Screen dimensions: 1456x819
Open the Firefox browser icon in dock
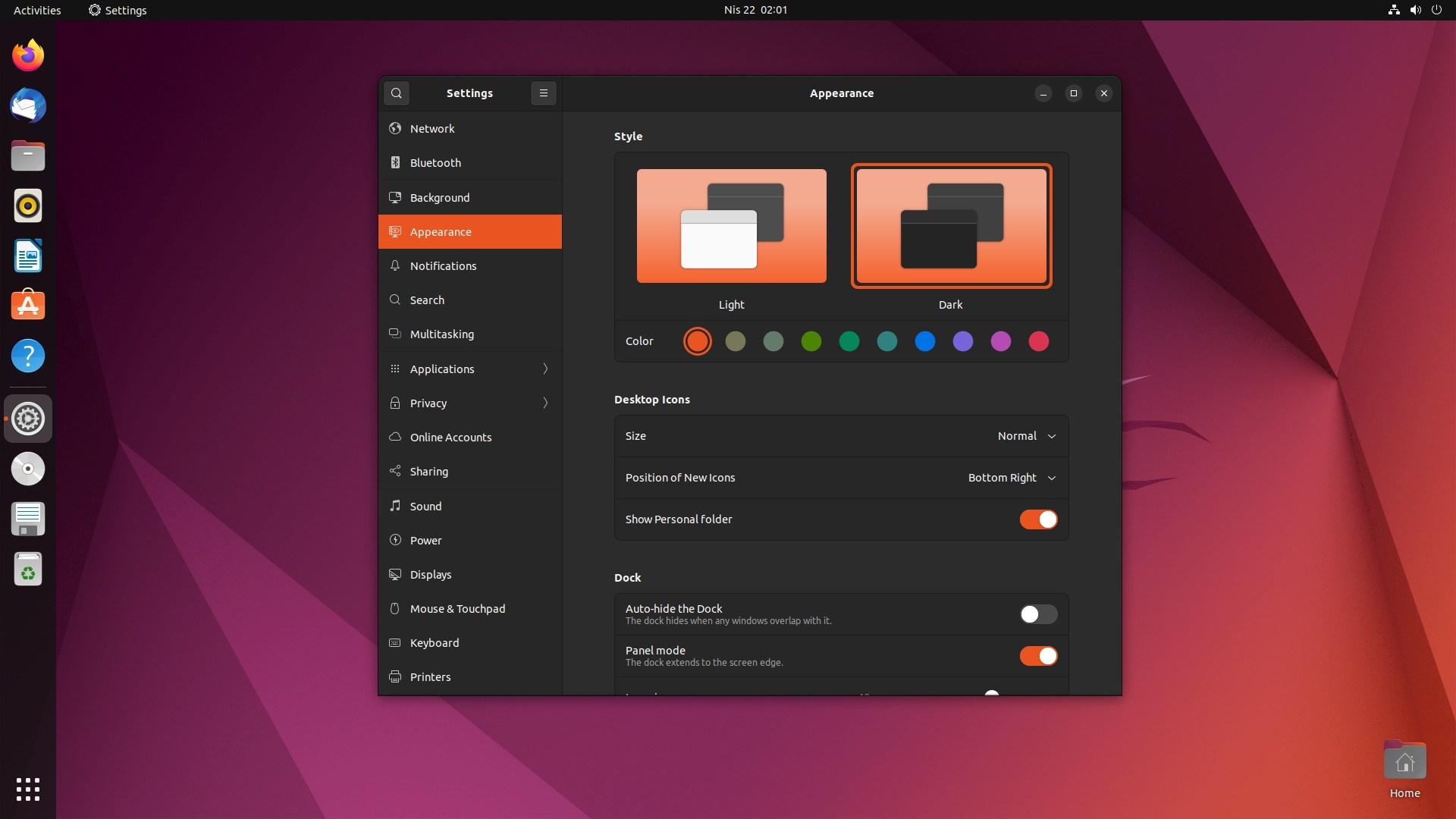click(28, 55)
